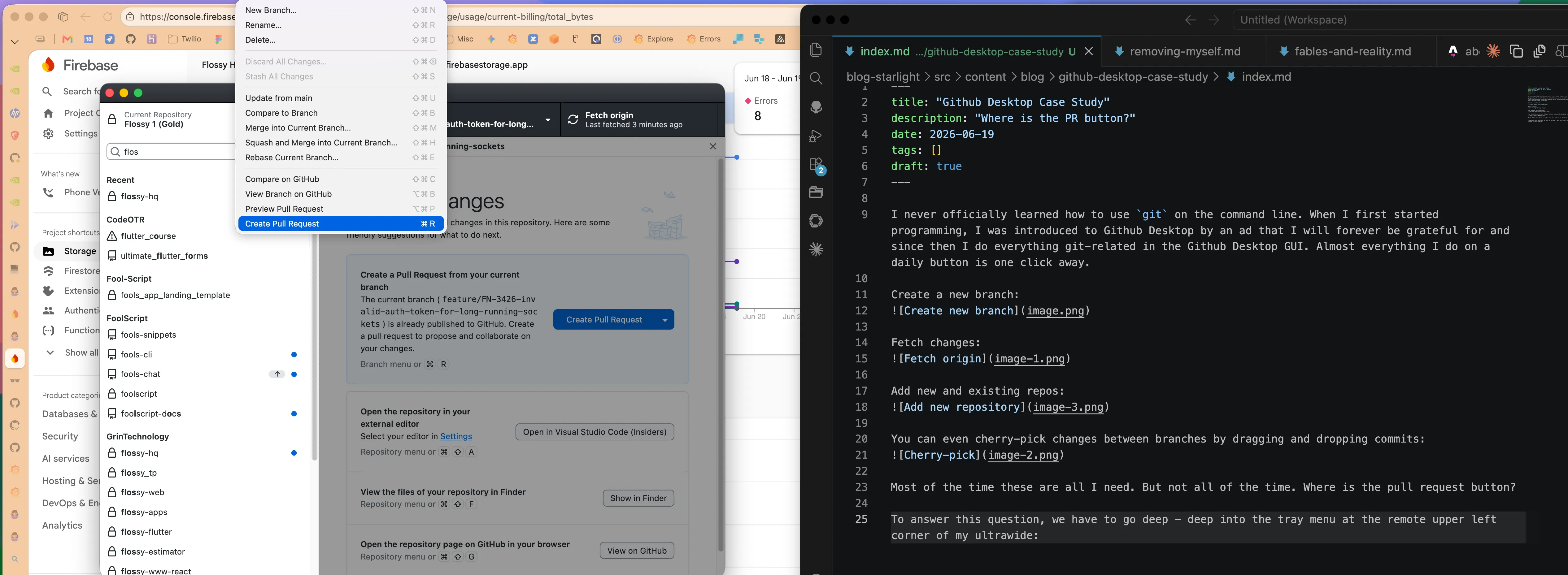Click the repository filter field containing 'flos'
The image size is (1568, 575).
[x=171, y=152]
